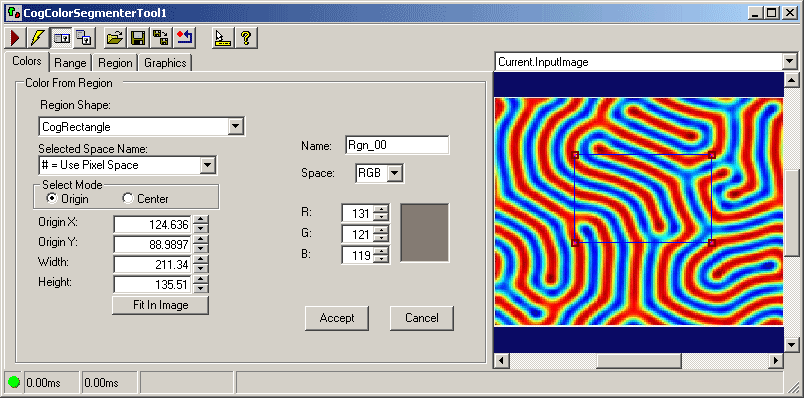Click the Fit In Image button
Image resolution: width=804 pixels, height=398 pixels.
coord(160,305)
